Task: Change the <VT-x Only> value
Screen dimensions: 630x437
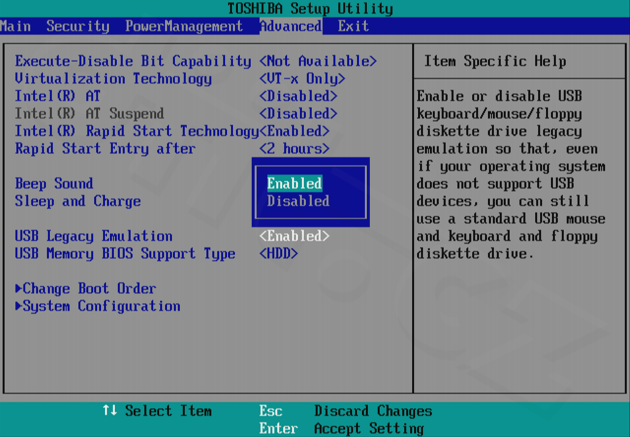Action: pyautogui.click(x=302, y=78)
